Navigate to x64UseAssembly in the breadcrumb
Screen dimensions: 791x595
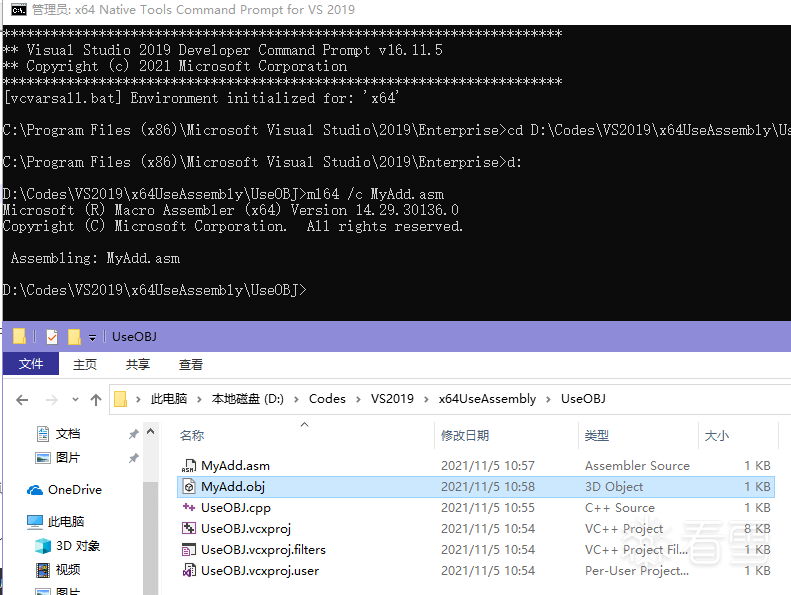tap(487, 399)
